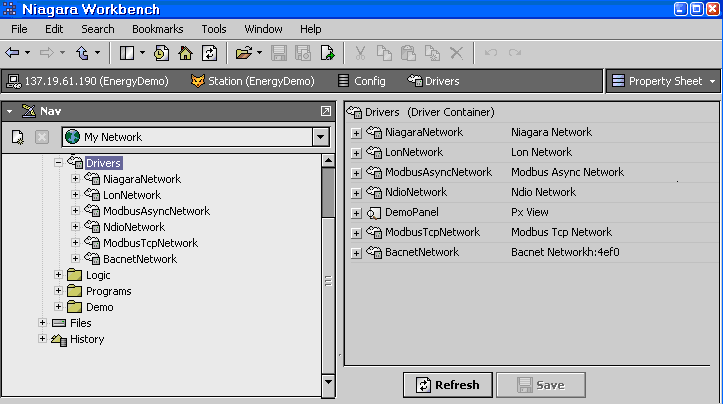Viewport: 723px width, 404px height.
Task: Maximize the Nav panel using its corner icon
Action: coord(325,111)
